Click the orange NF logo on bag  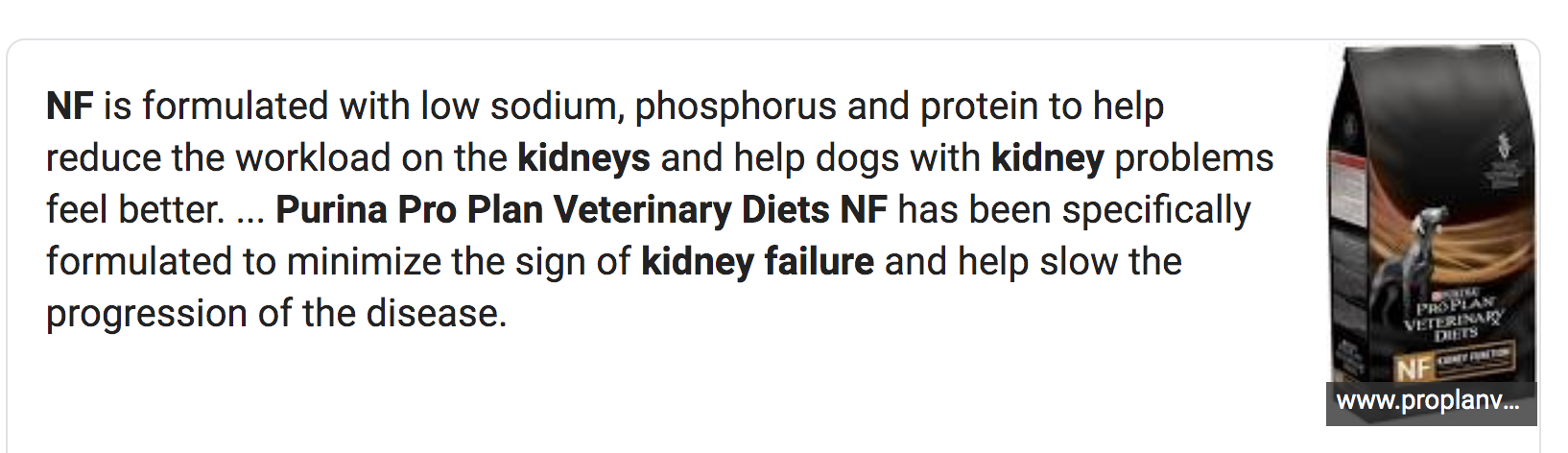point(1413,370)
